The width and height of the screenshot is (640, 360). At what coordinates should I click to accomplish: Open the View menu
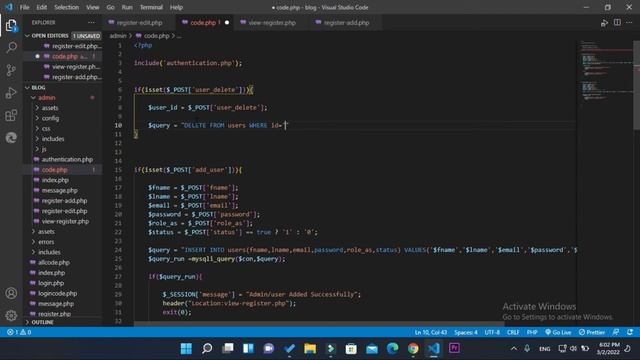[x=93, y=7]
